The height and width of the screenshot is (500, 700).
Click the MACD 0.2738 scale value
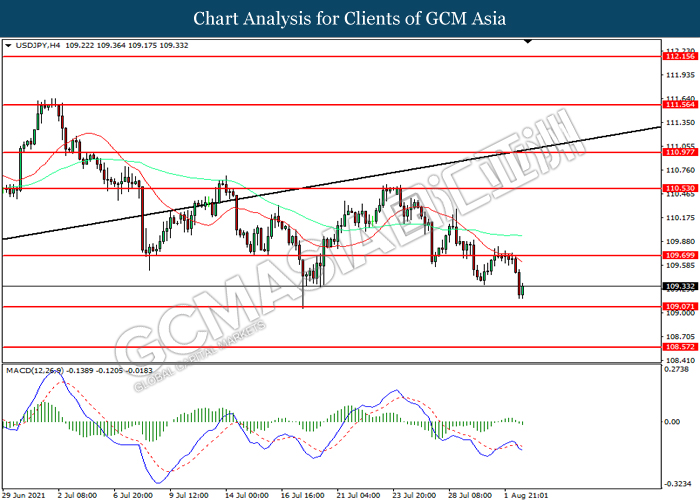676,369
